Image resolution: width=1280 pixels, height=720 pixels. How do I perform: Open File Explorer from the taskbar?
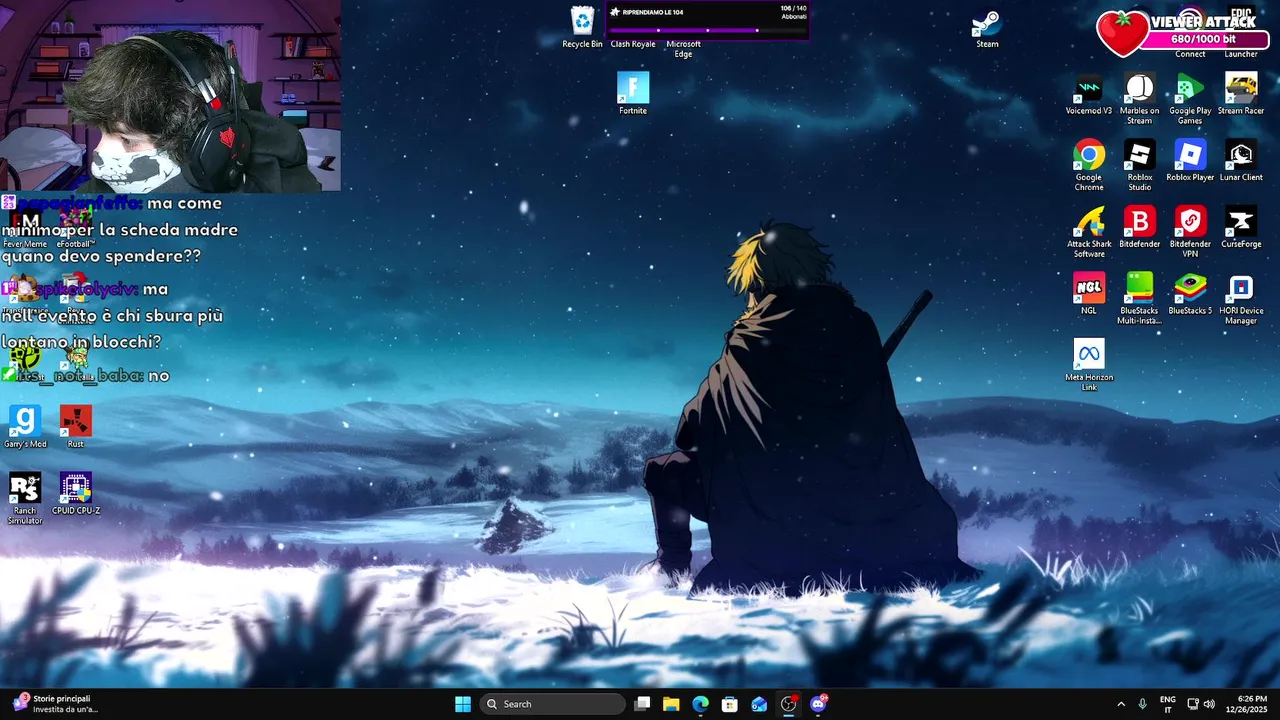pyautogui.click(x=671, y=704)
